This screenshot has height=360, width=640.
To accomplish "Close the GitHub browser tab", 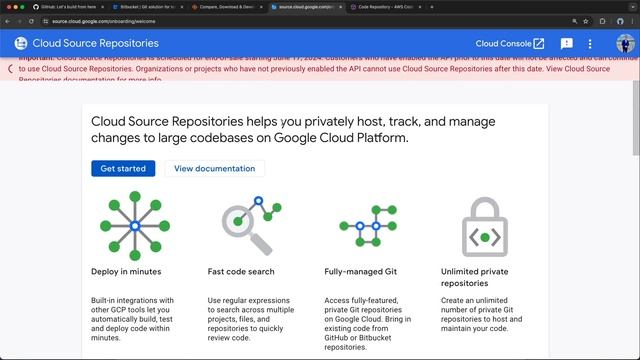I will (102, 7).
